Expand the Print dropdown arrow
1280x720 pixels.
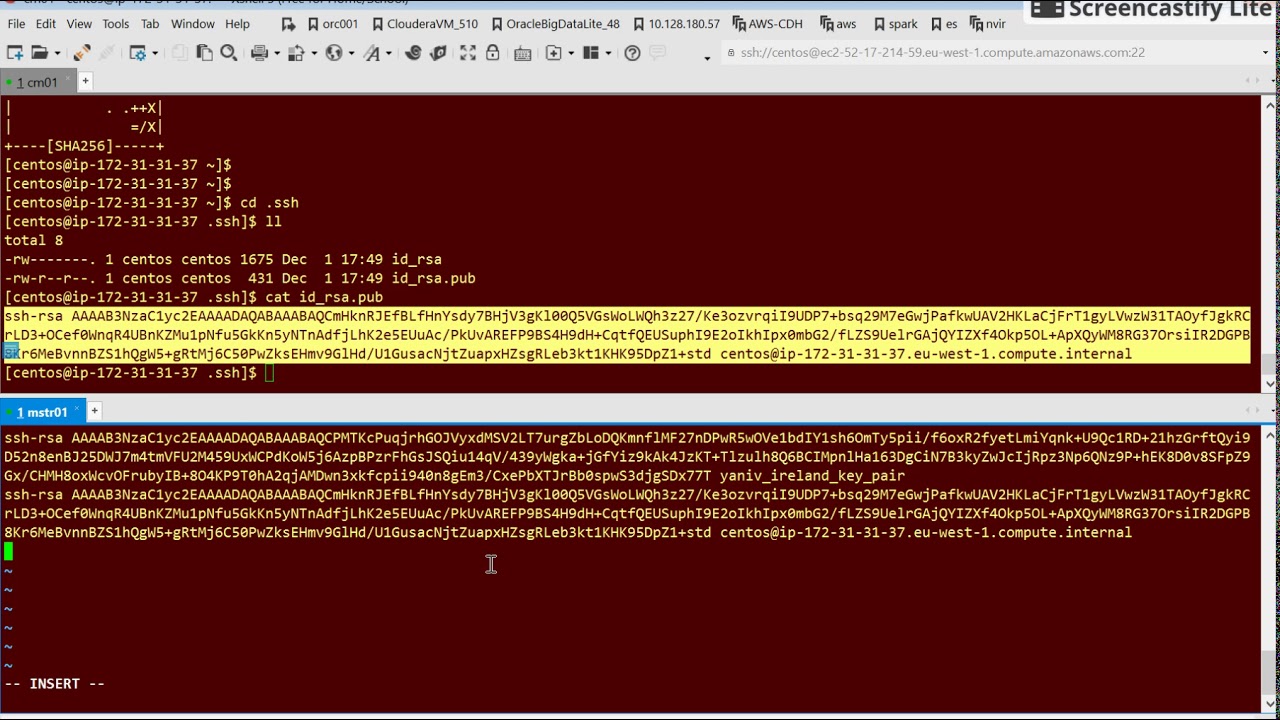click(x=277, y=53)
